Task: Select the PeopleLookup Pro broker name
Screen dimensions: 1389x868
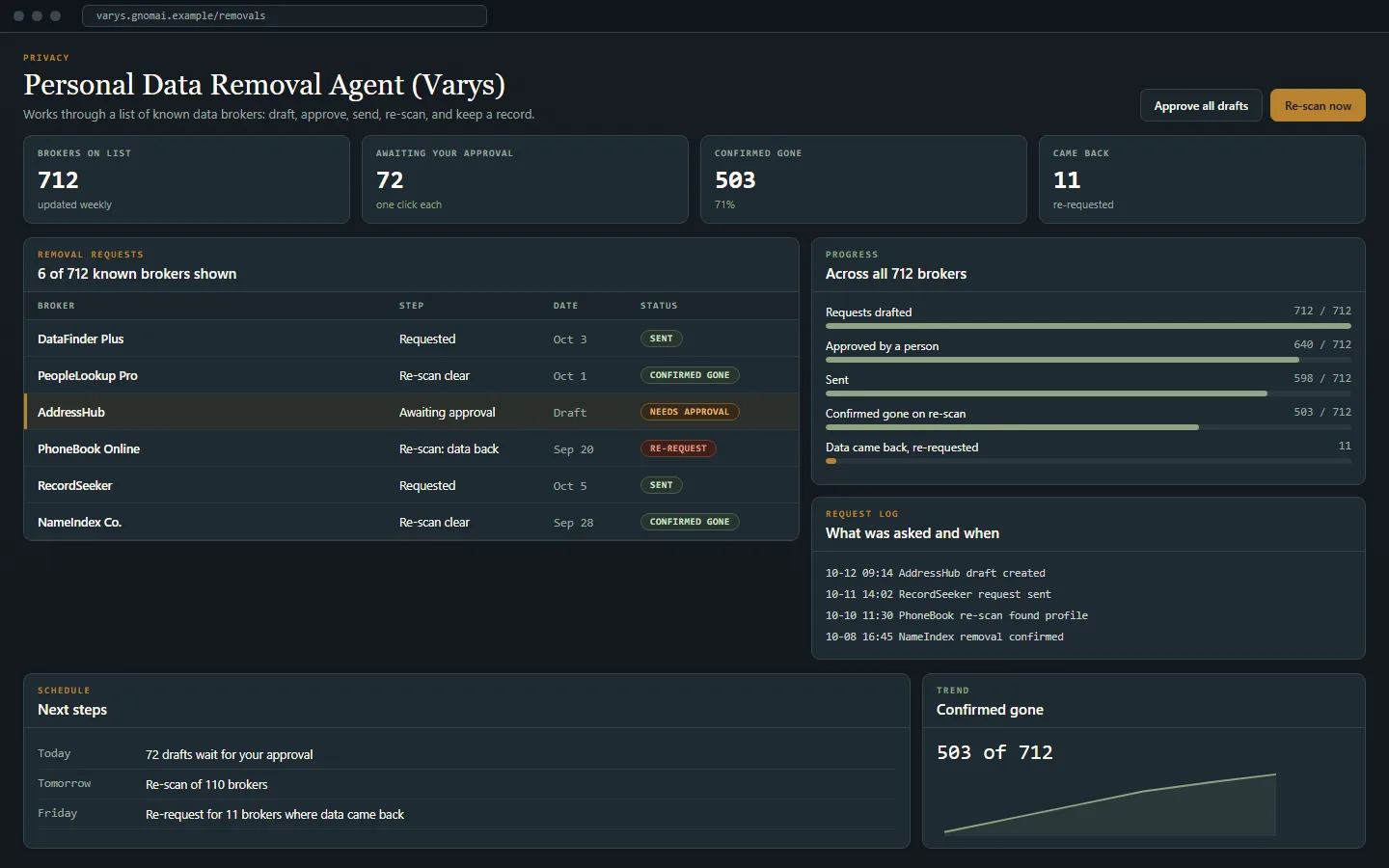Action: [x=88, y=375]
